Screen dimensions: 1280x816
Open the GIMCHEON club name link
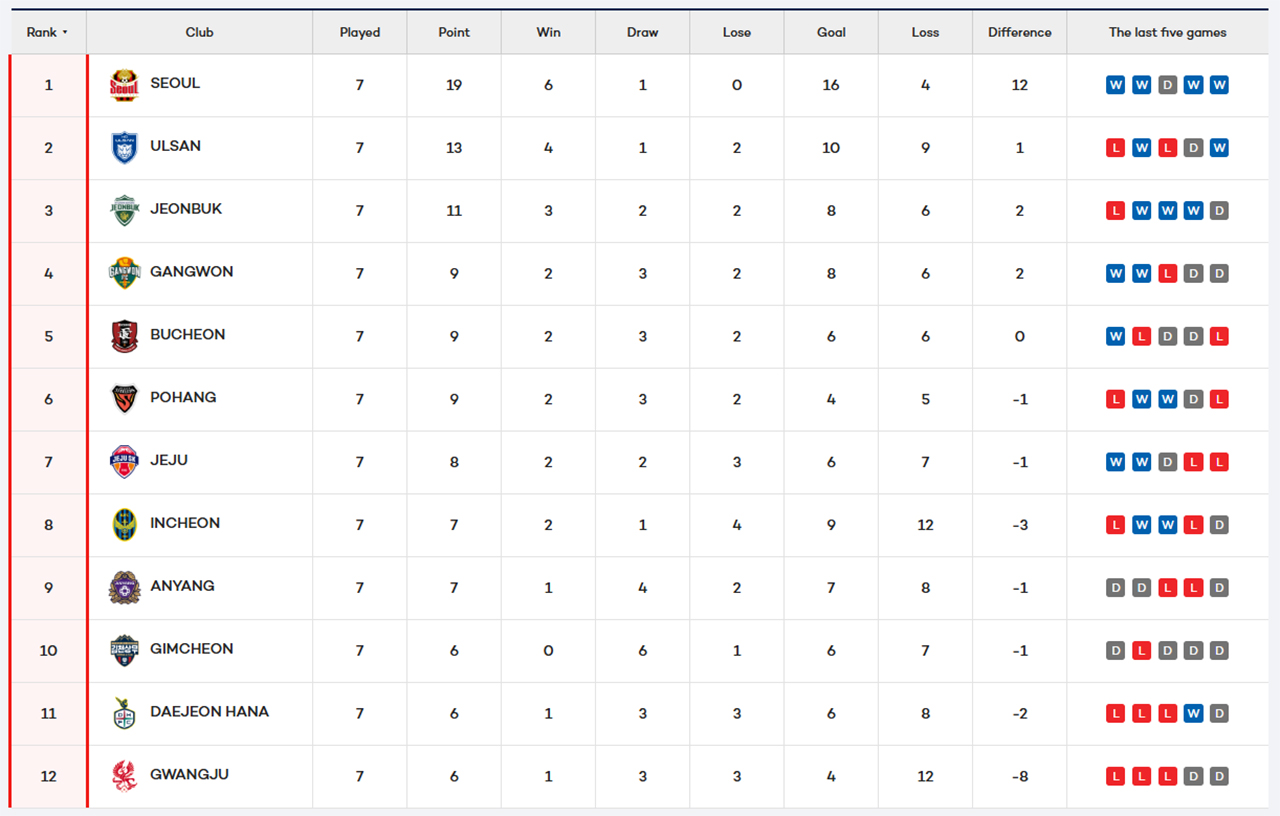(191, 649)
